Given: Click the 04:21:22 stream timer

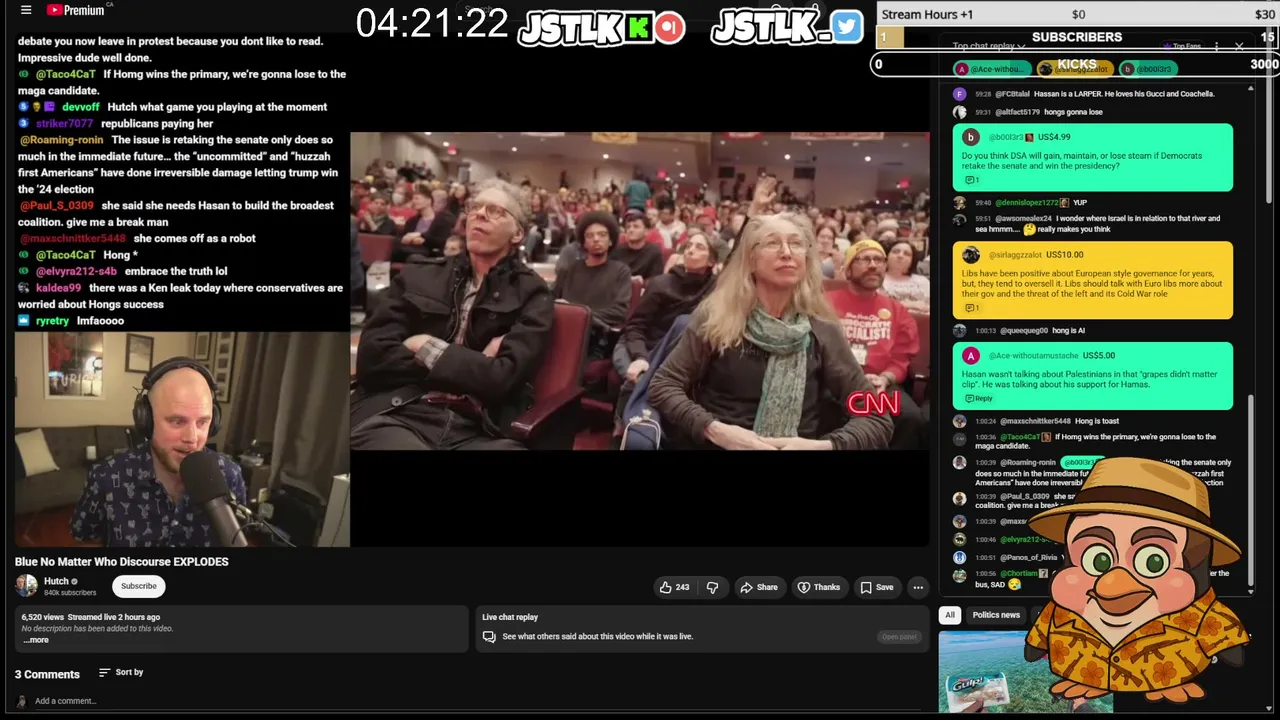Looking at the screenshot, I should point(432,24).
